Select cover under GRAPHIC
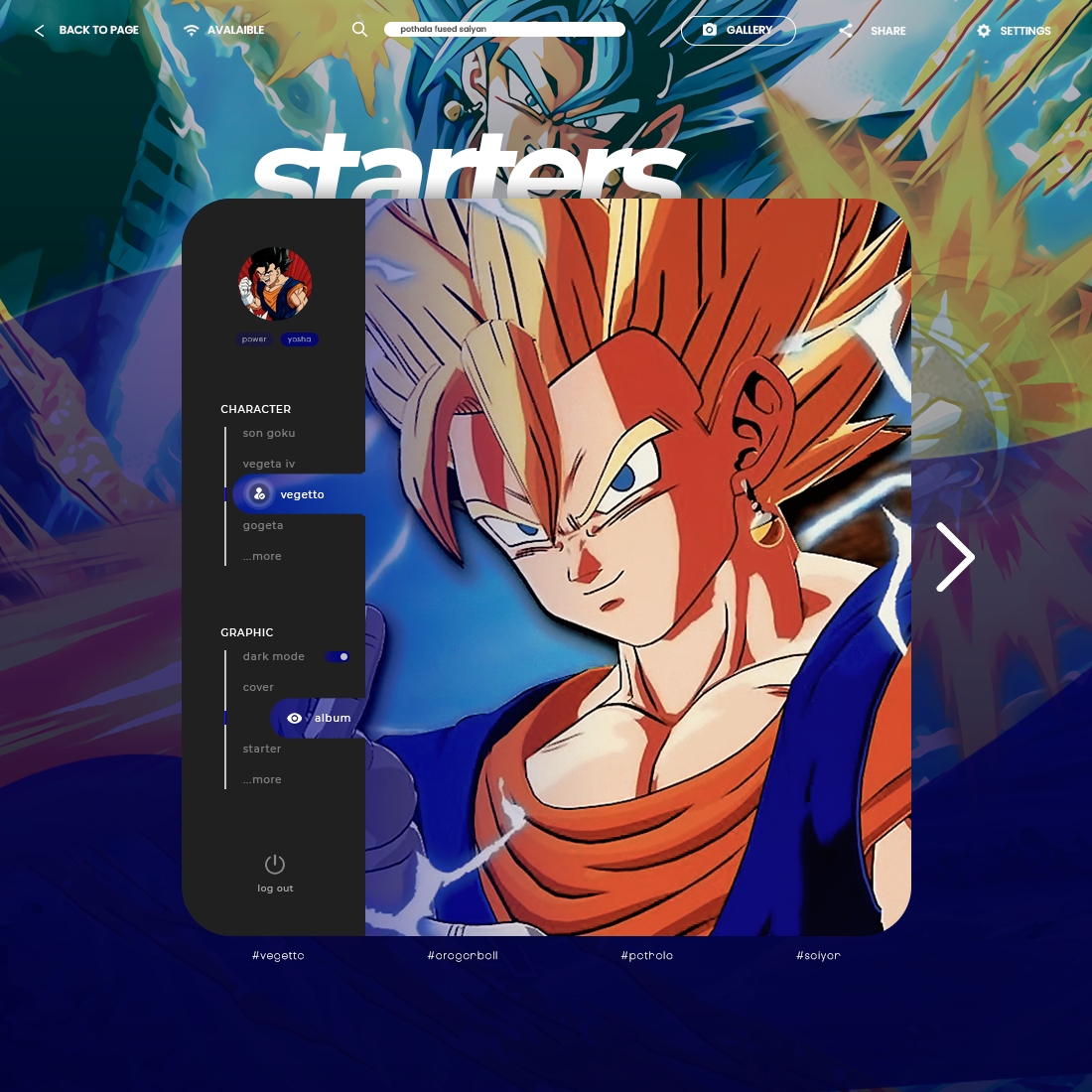 point(258,687)
